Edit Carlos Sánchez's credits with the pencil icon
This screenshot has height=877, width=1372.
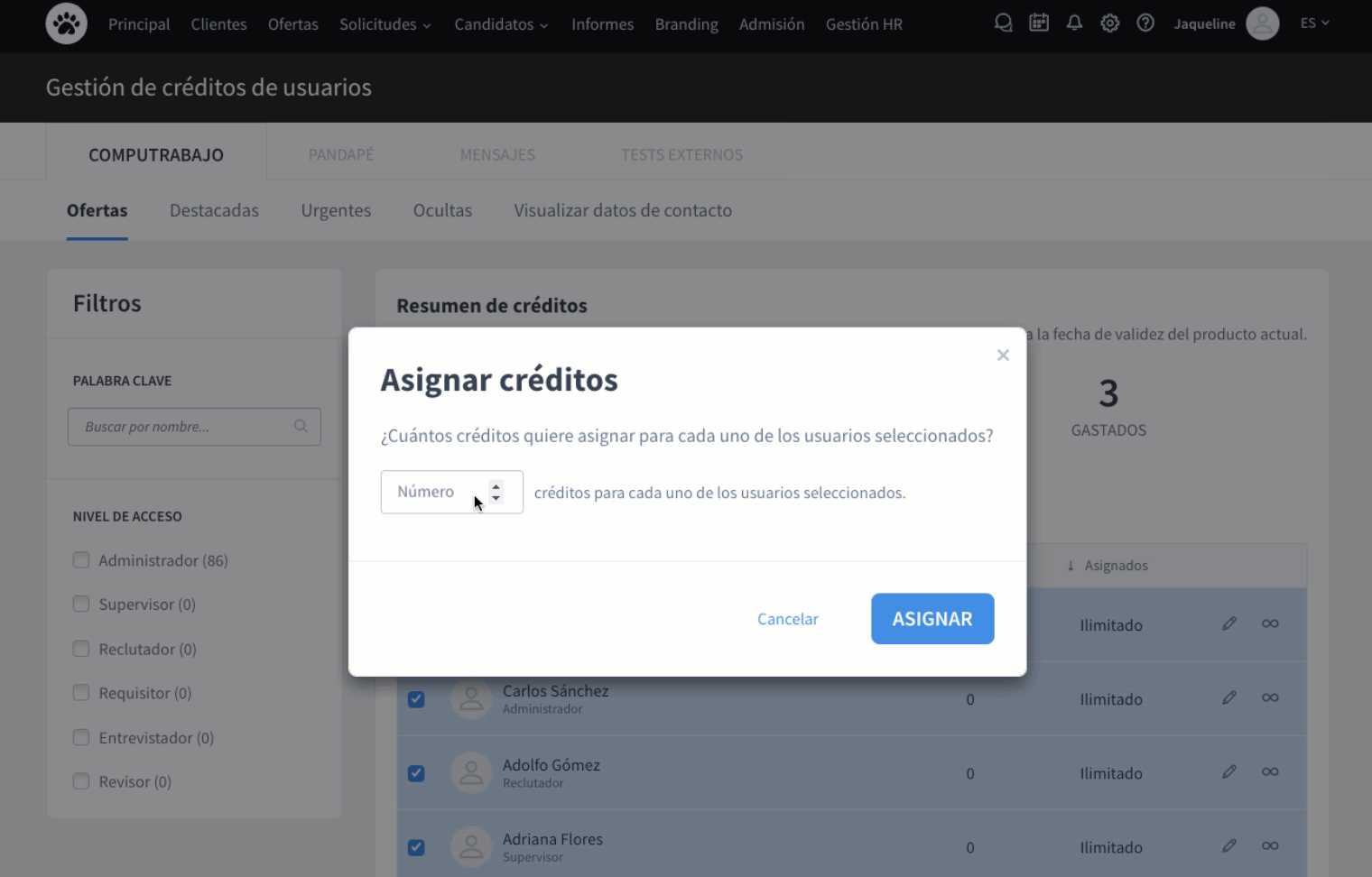[x=1228, y=697]
